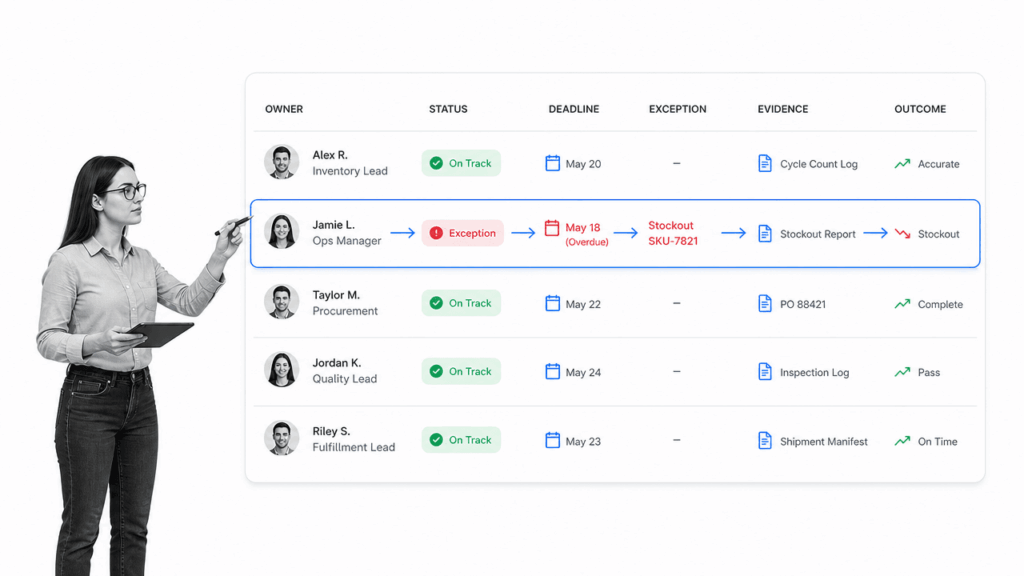Click the Procurement role label
Screen dimensions: 1024x576
pyautogui.click(x=345, y=311)
